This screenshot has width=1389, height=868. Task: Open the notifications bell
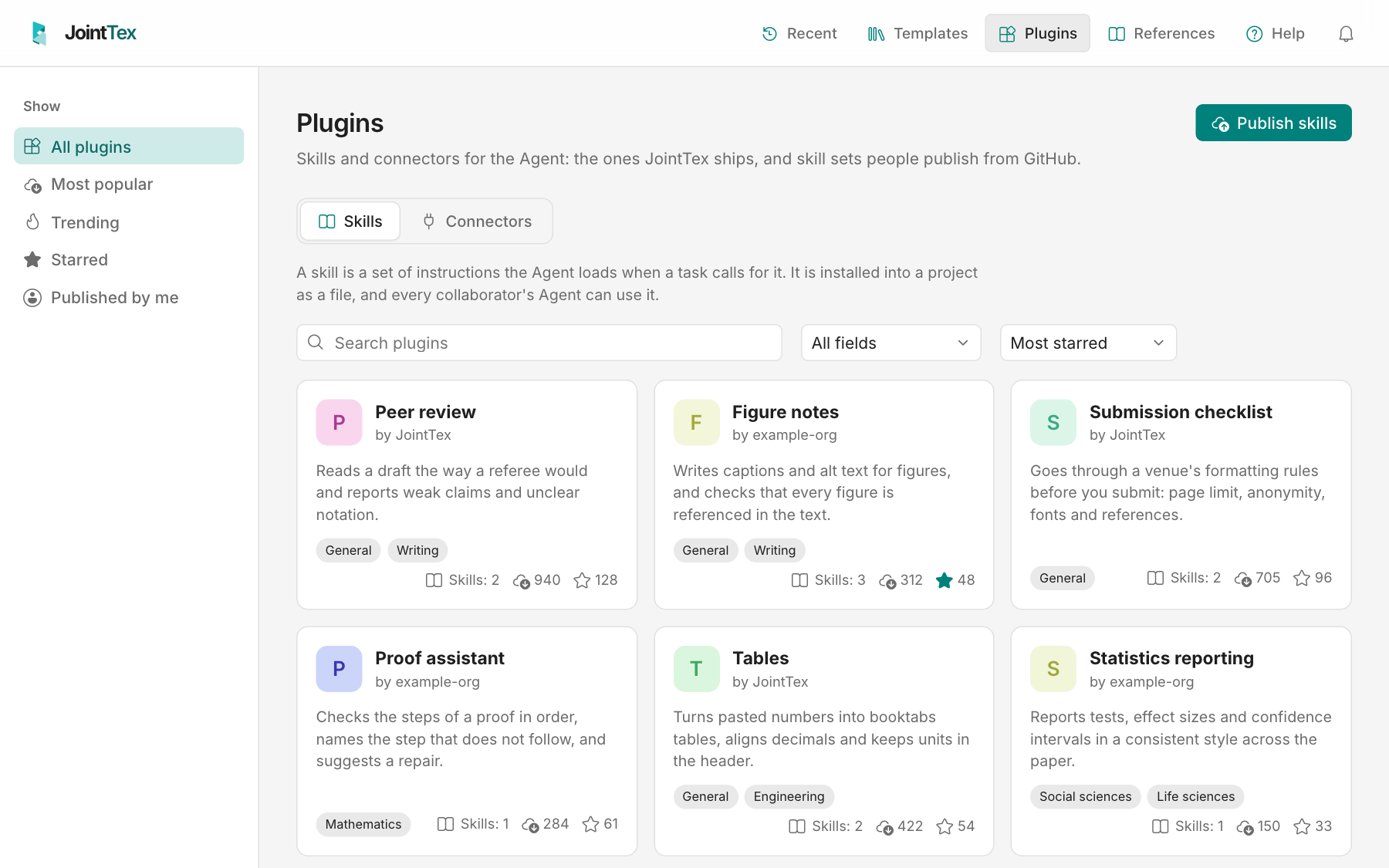click(x=1346, y=33)
